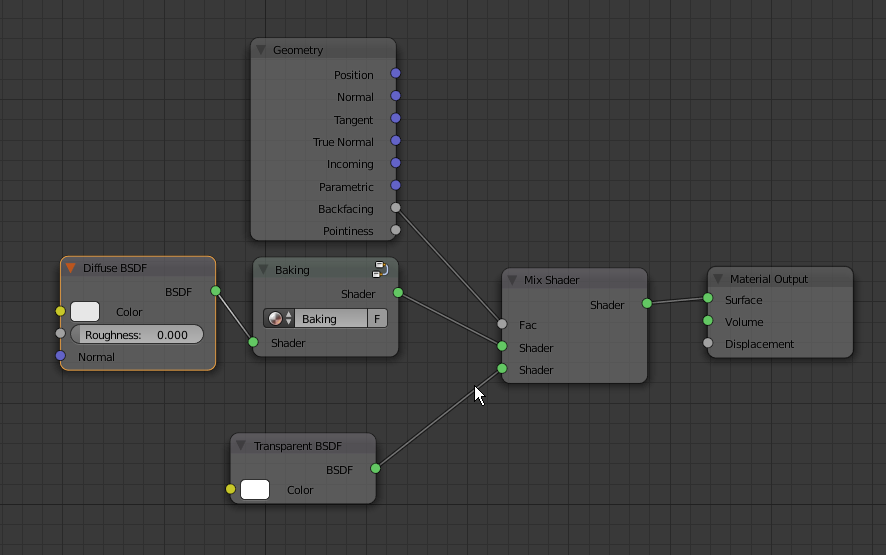Click the Geometry Position output socket
Viewport: 886px width, 555px height.
[x=396, y=73]
